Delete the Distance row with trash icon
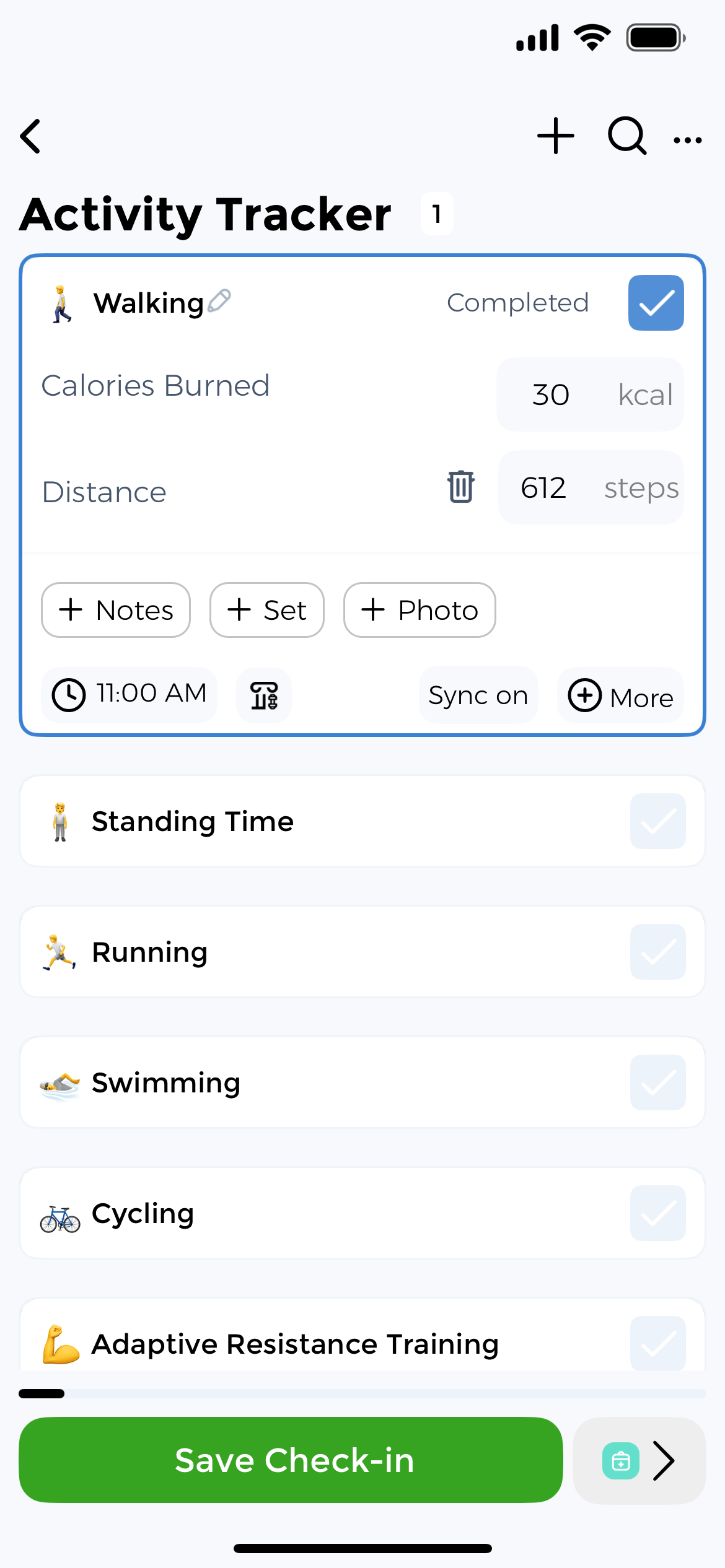The width and height of the screenshot is (725, 1568). (x=461, y=487)
